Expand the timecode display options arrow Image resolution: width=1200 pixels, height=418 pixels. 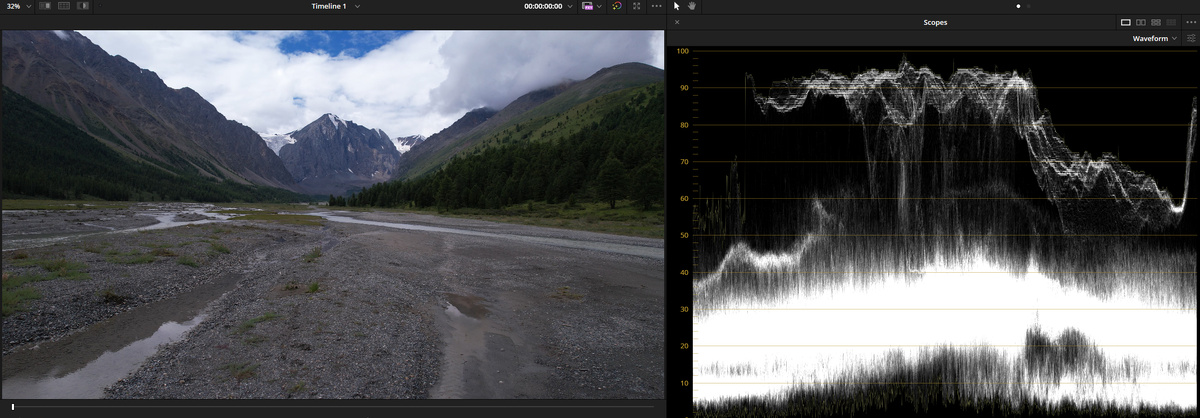[570, 6]
